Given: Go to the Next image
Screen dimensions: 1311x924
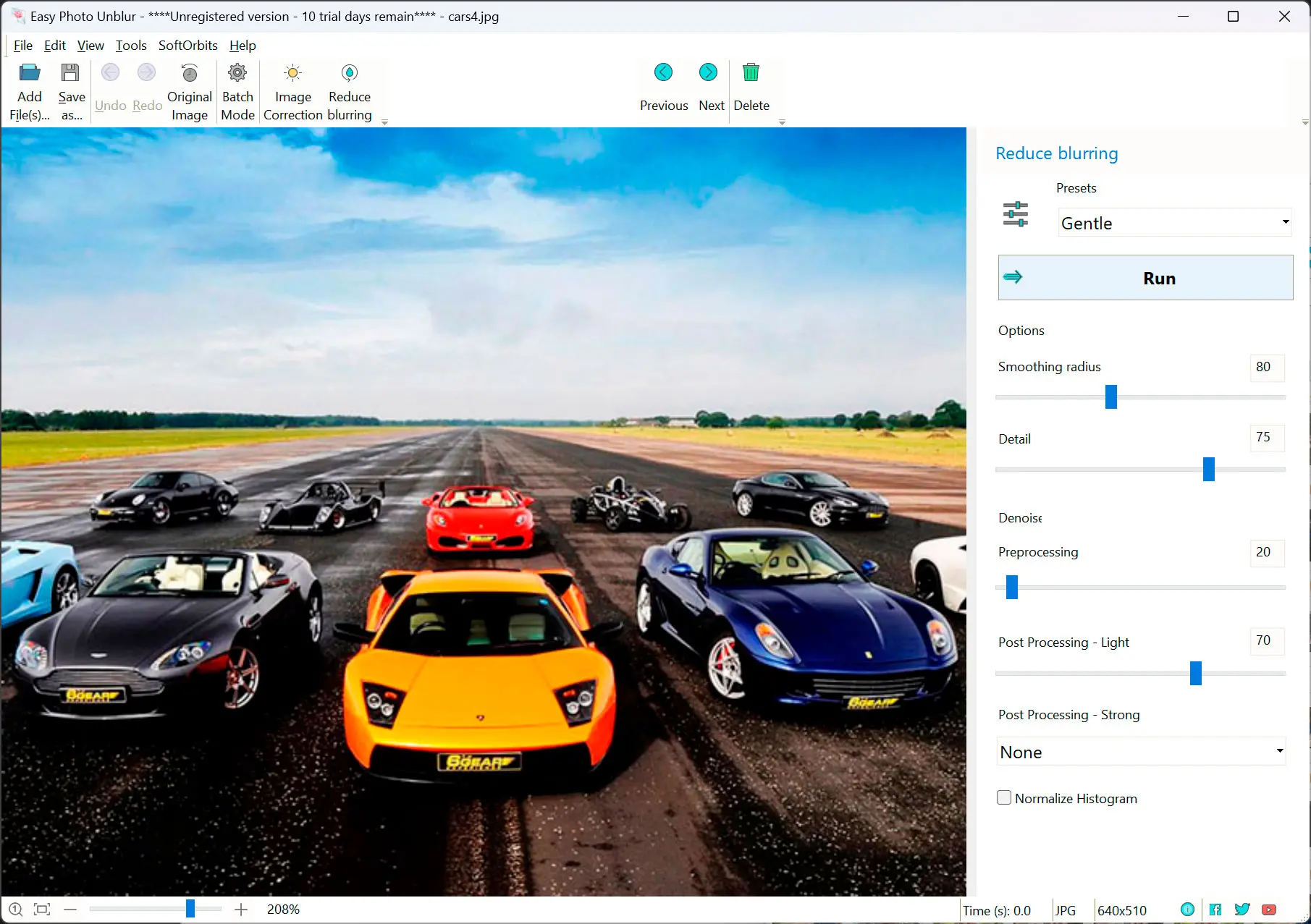Looking at the screenshot, I should click(x=708, y=73).
